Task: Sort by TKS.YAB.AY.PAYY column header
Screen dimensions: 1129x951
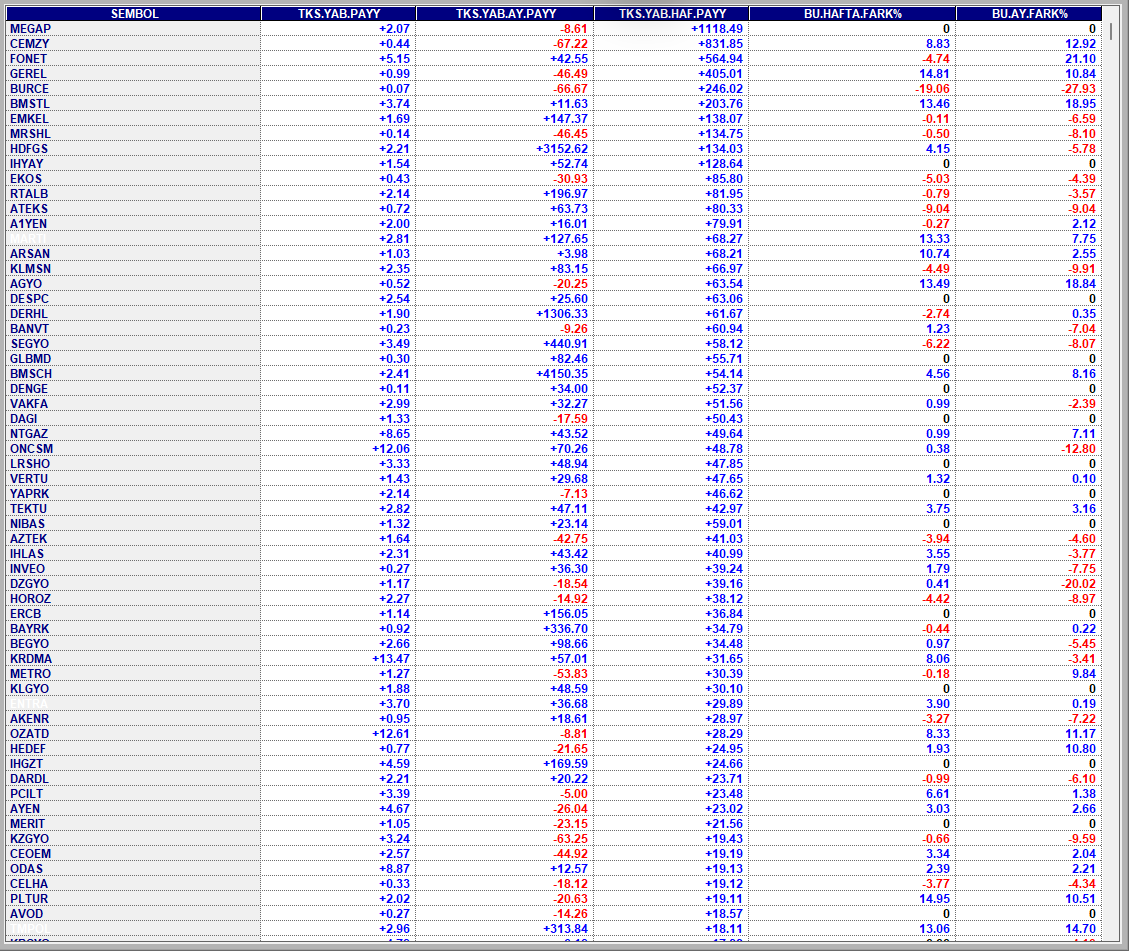Action: click(505, 14)
